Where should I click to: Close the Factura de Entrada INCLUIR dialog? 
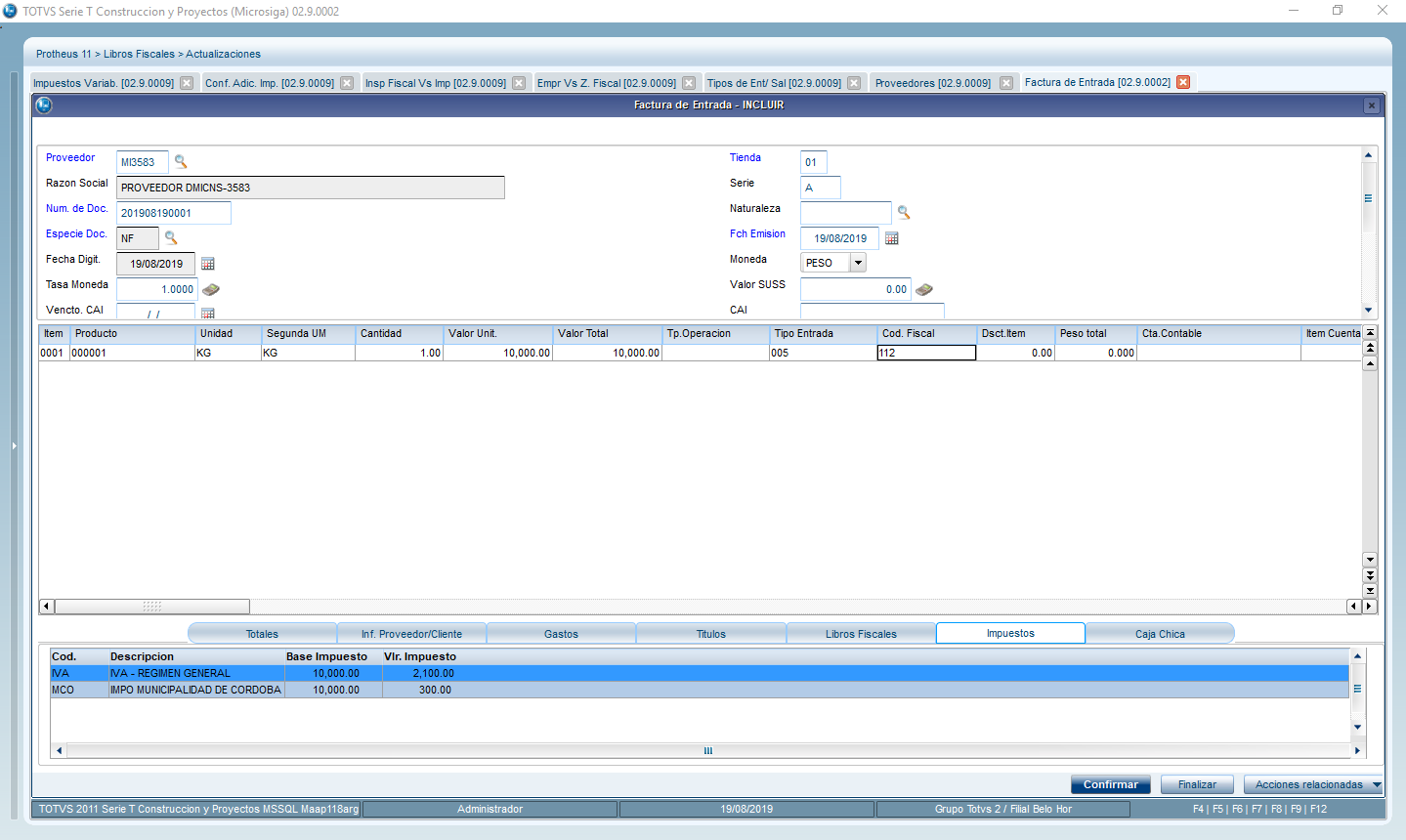click(x=1372, y=105)
